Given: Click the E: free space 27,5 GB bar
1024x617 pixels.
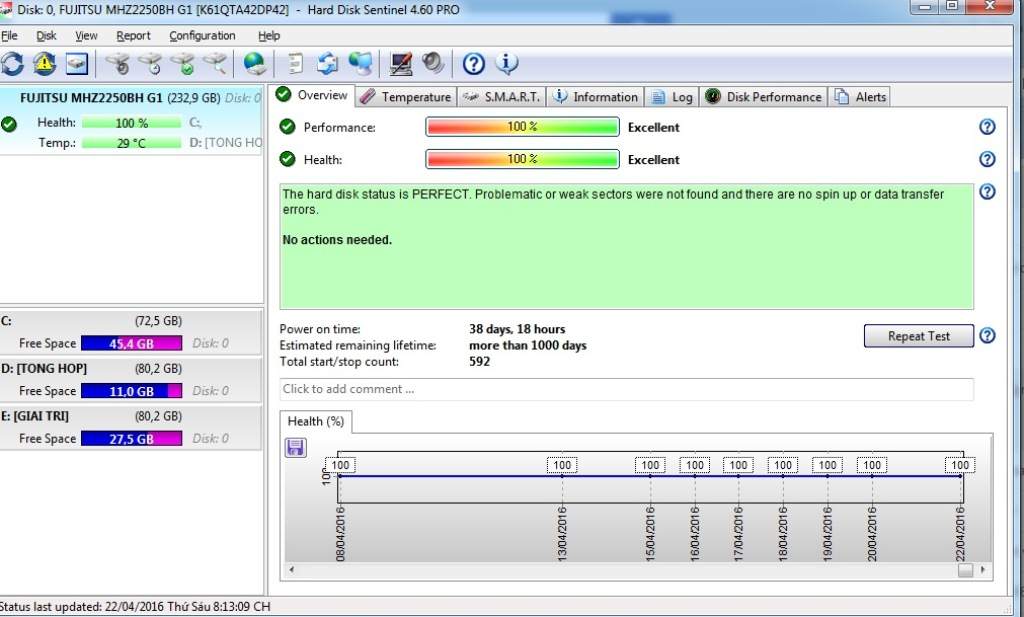Looking at the screenshot, I should point(131,439).
